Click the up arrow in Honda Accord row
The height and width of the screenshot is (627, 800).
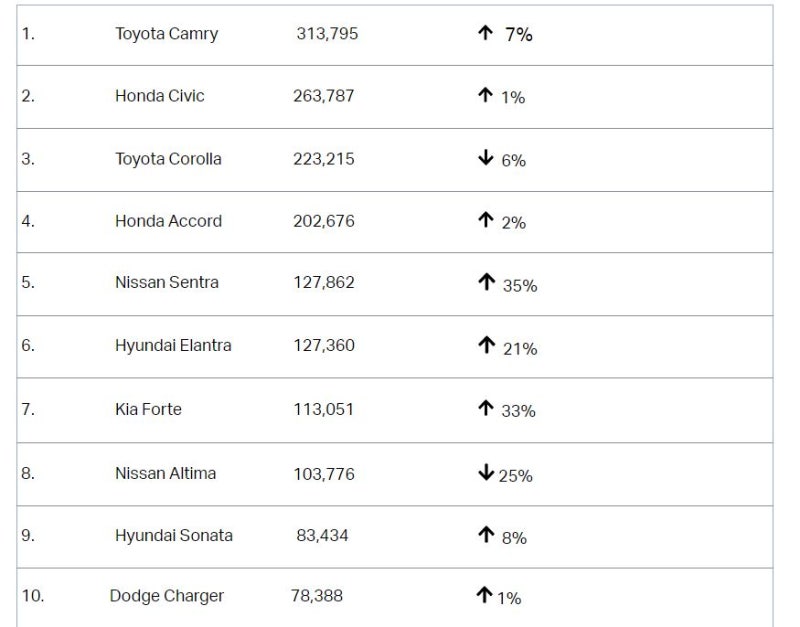(486, 220)
